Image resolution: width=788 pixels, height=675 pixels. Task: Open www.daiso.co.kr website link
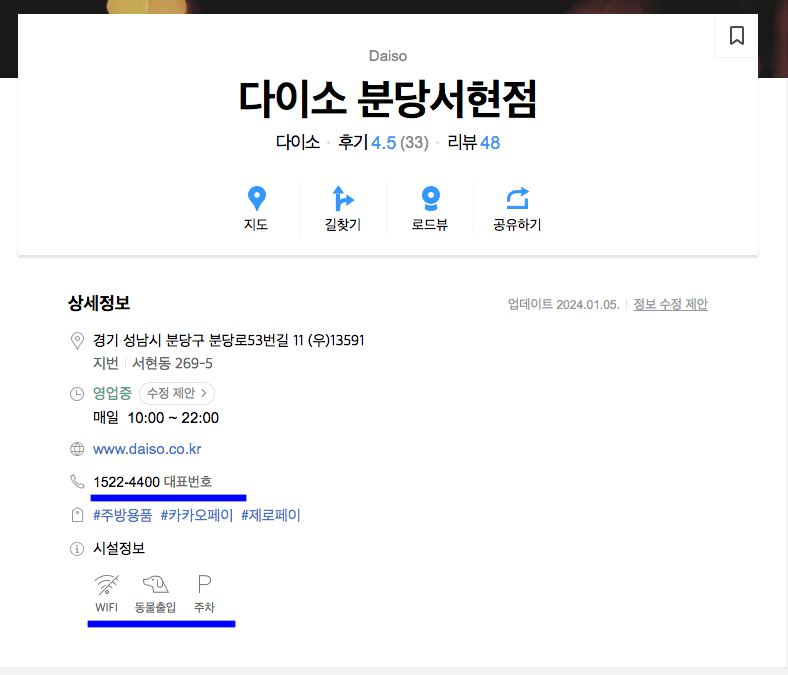[x=147, y=449]
